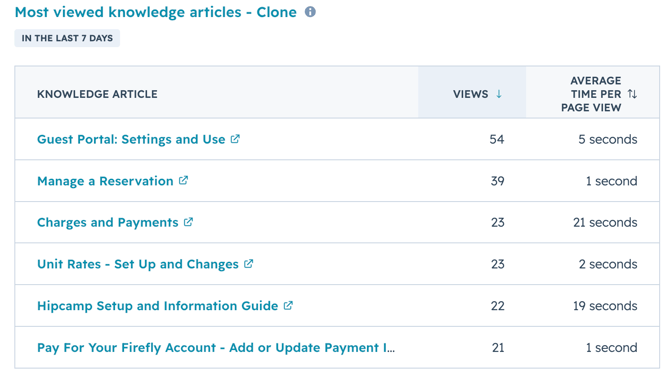Open the Guest Portal: Settings and Use article
Screen dimensions: 670x369
click(131, 139)
